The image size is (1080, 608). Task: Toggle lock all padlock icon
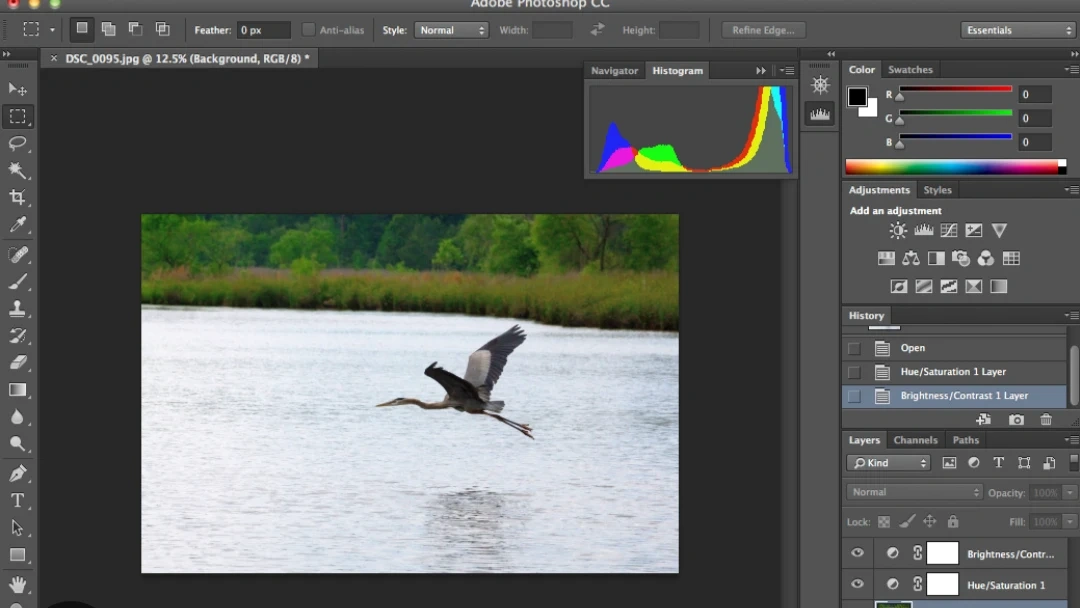click(x=953, y=521)
